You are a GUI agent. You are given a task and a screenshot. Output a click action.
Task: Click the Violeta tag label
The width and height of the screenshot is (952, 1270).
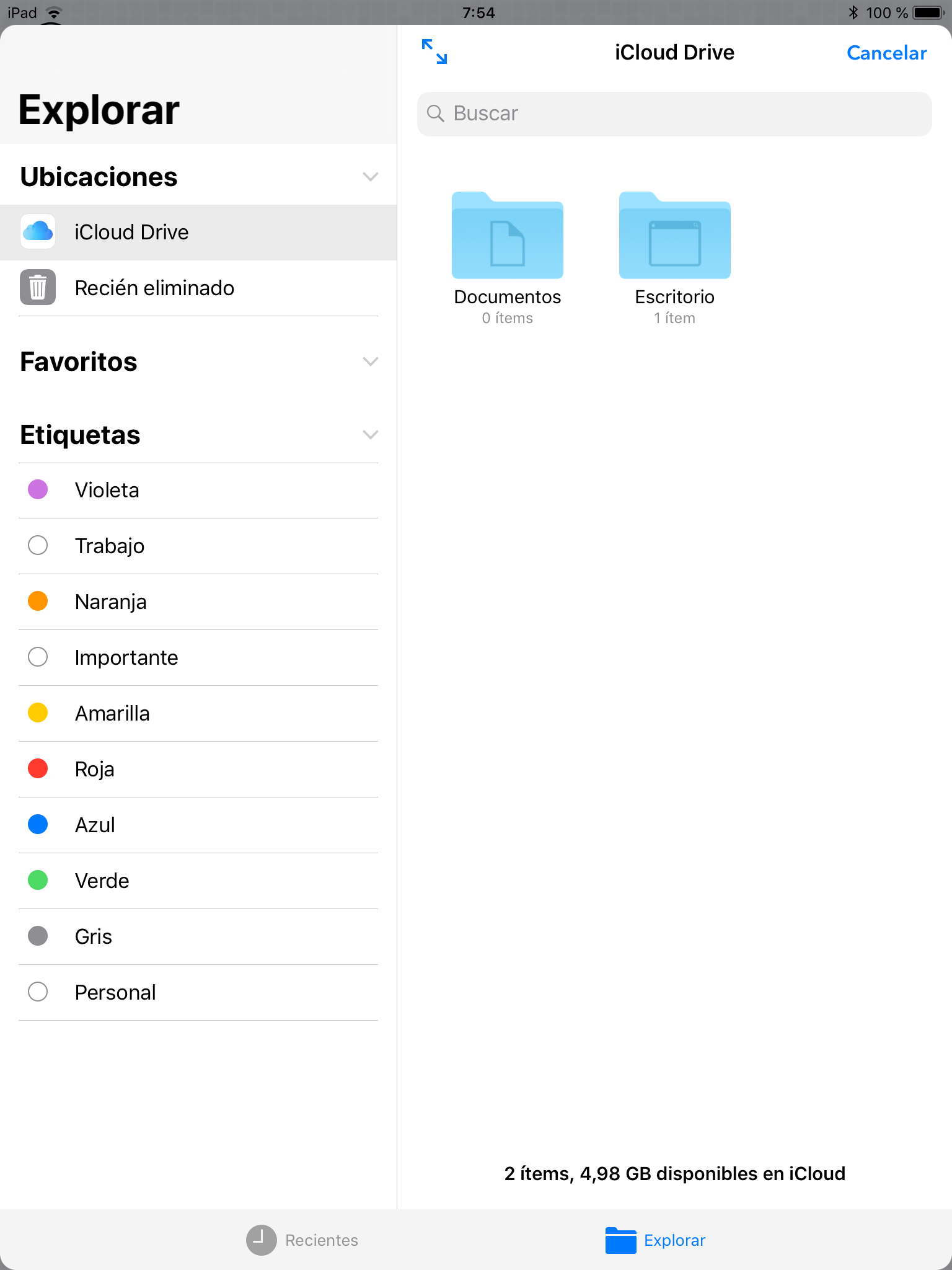(x=107, y=491)
